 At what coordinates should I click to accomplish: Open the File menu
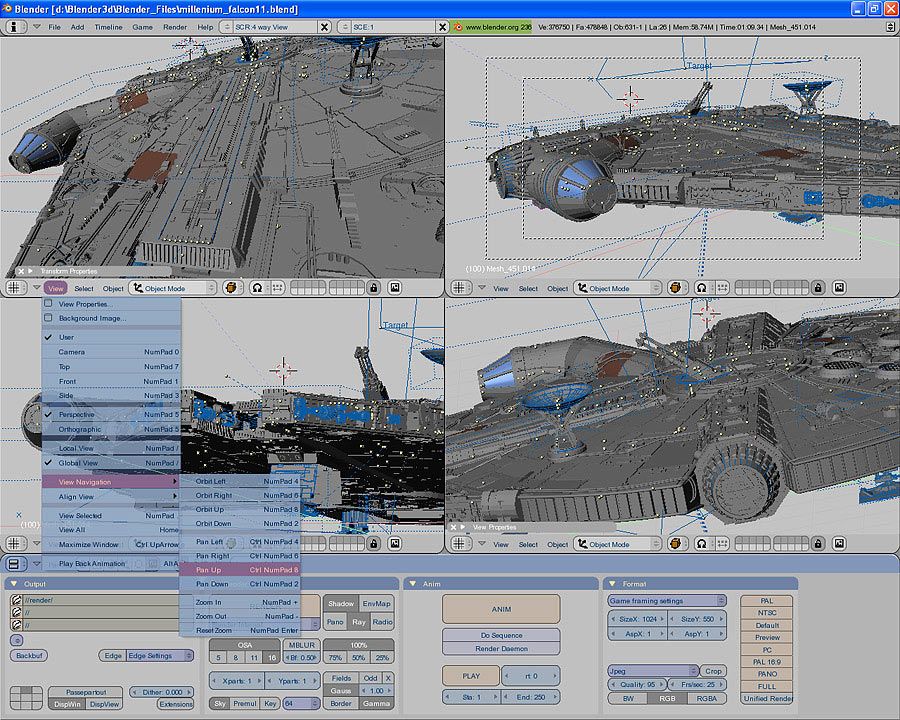[55, 27]
